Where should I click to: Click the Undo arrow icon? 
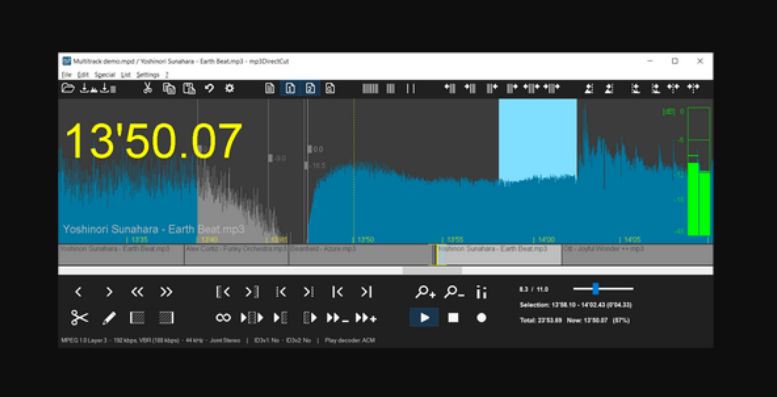point(209,89)
